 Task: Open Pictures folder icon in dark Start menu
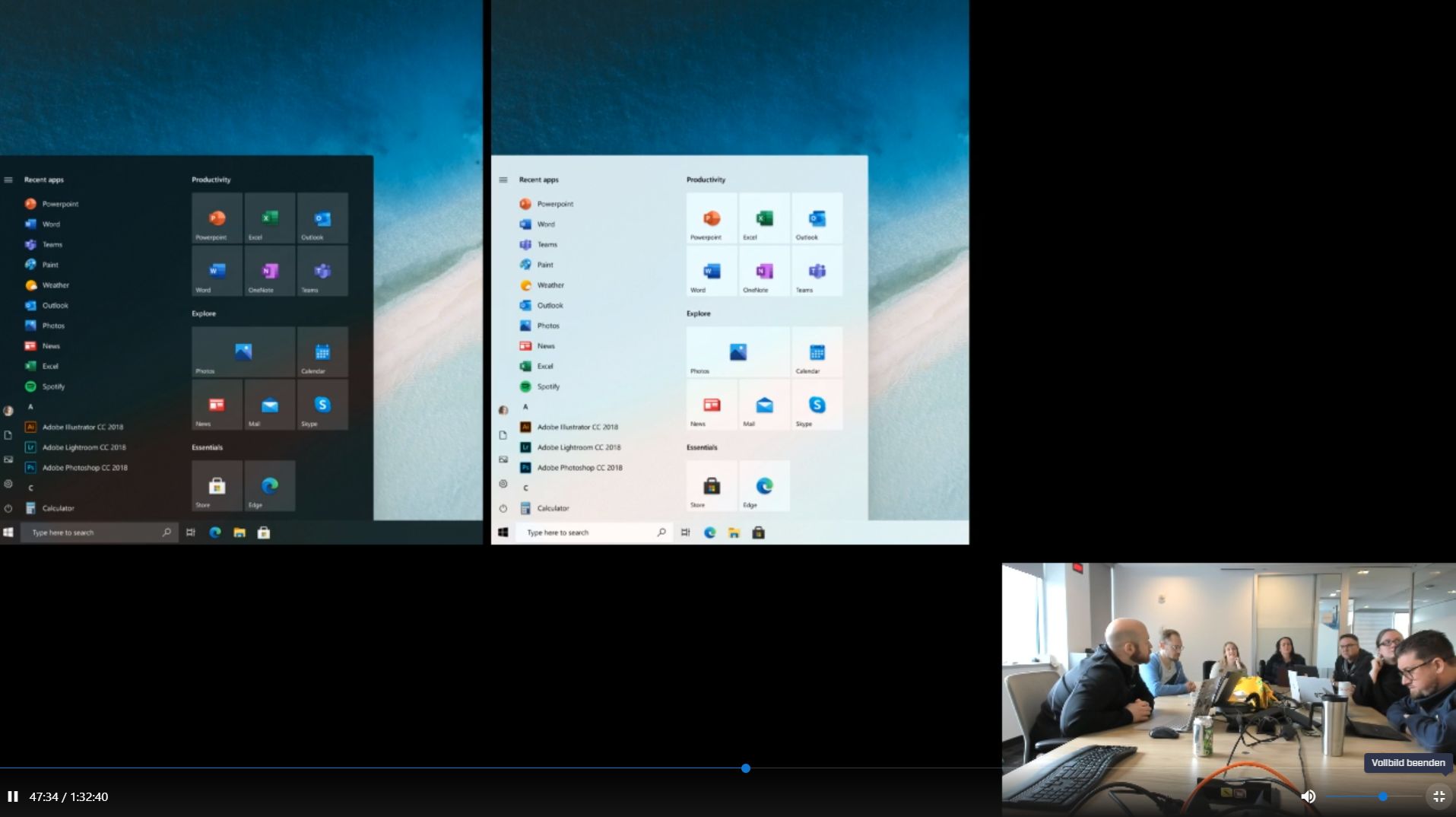point(8,459)
